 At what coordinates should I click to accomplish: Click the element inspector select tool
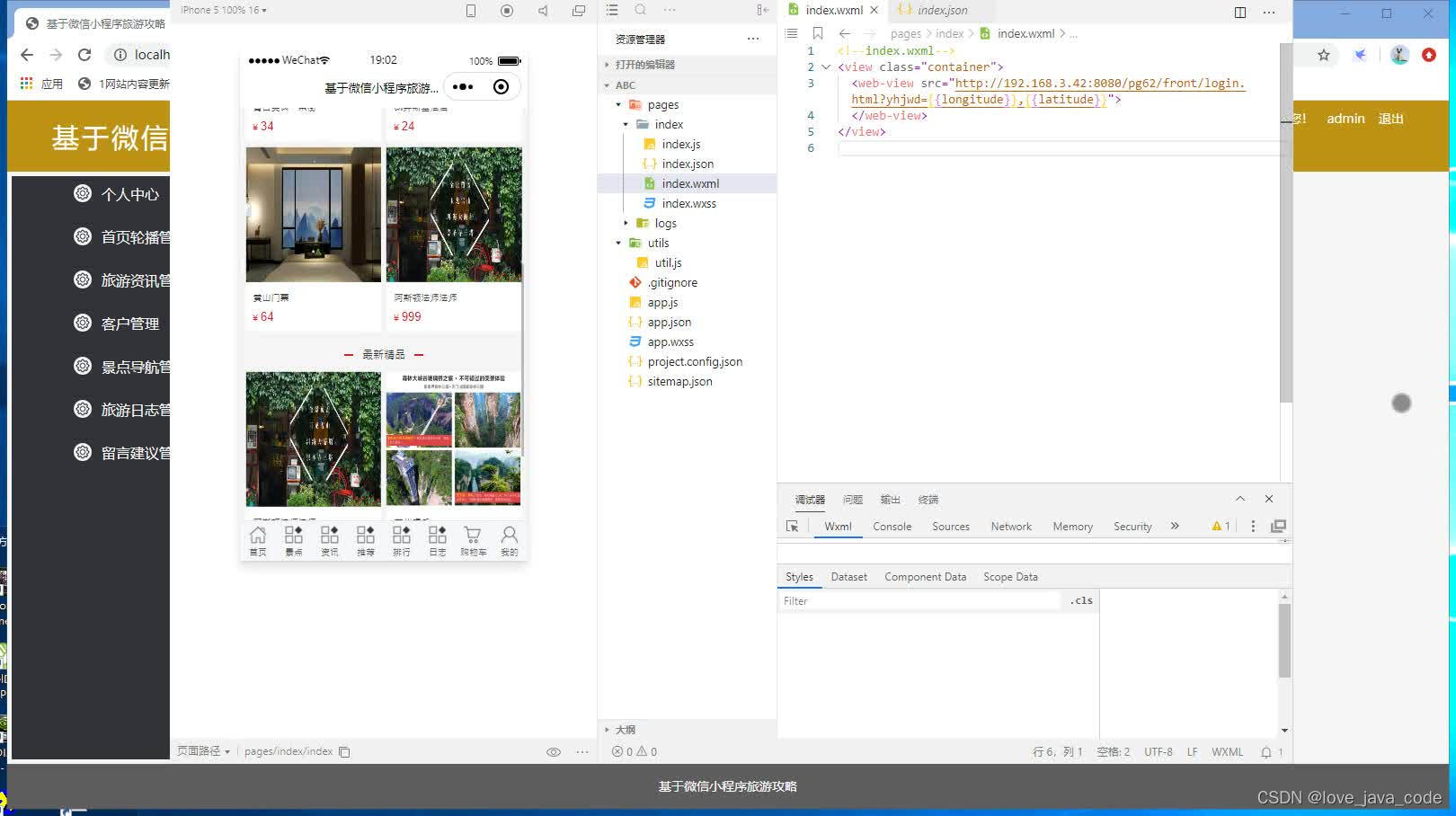(792, 527)
